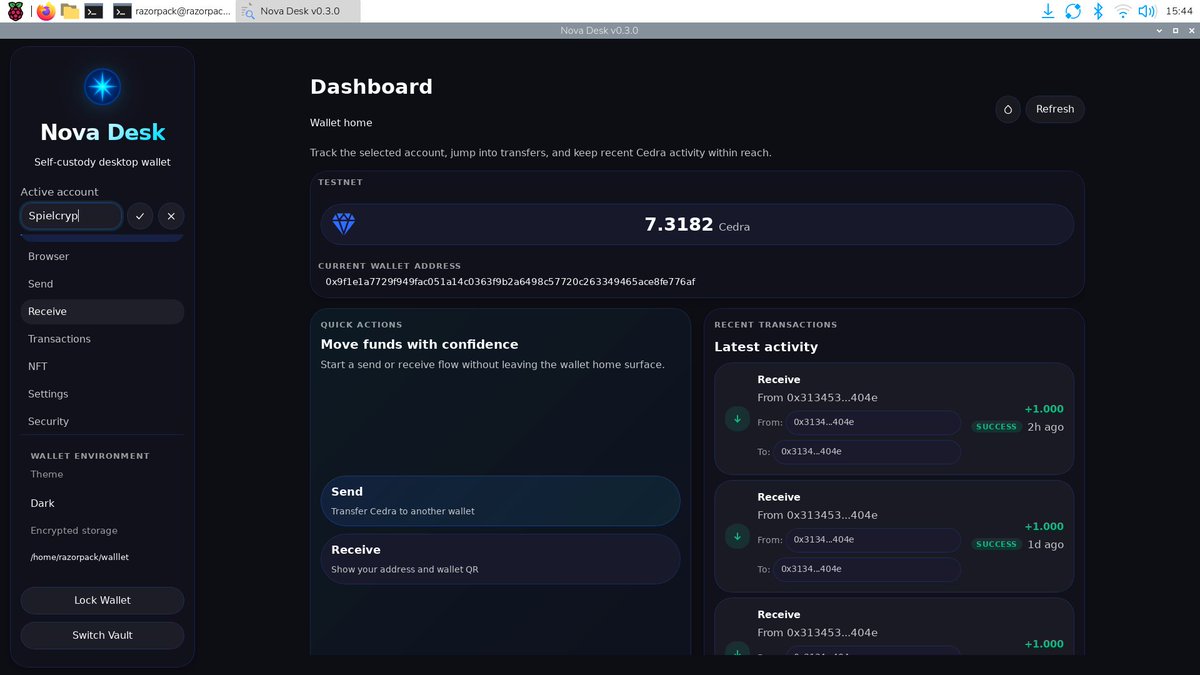1200x675 pixels.
Task: Click the SUCCESS badge on 2h ago transaction
Action: (996, 427)
